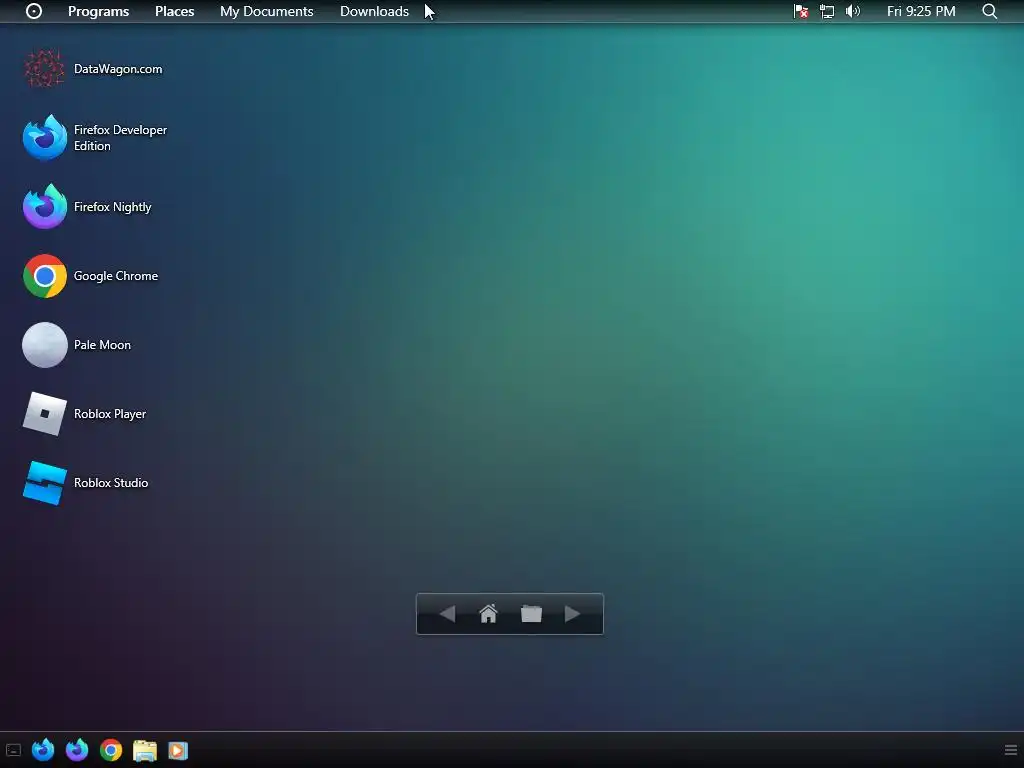Open My Documents from the top bar

click(x=266, y=11)
